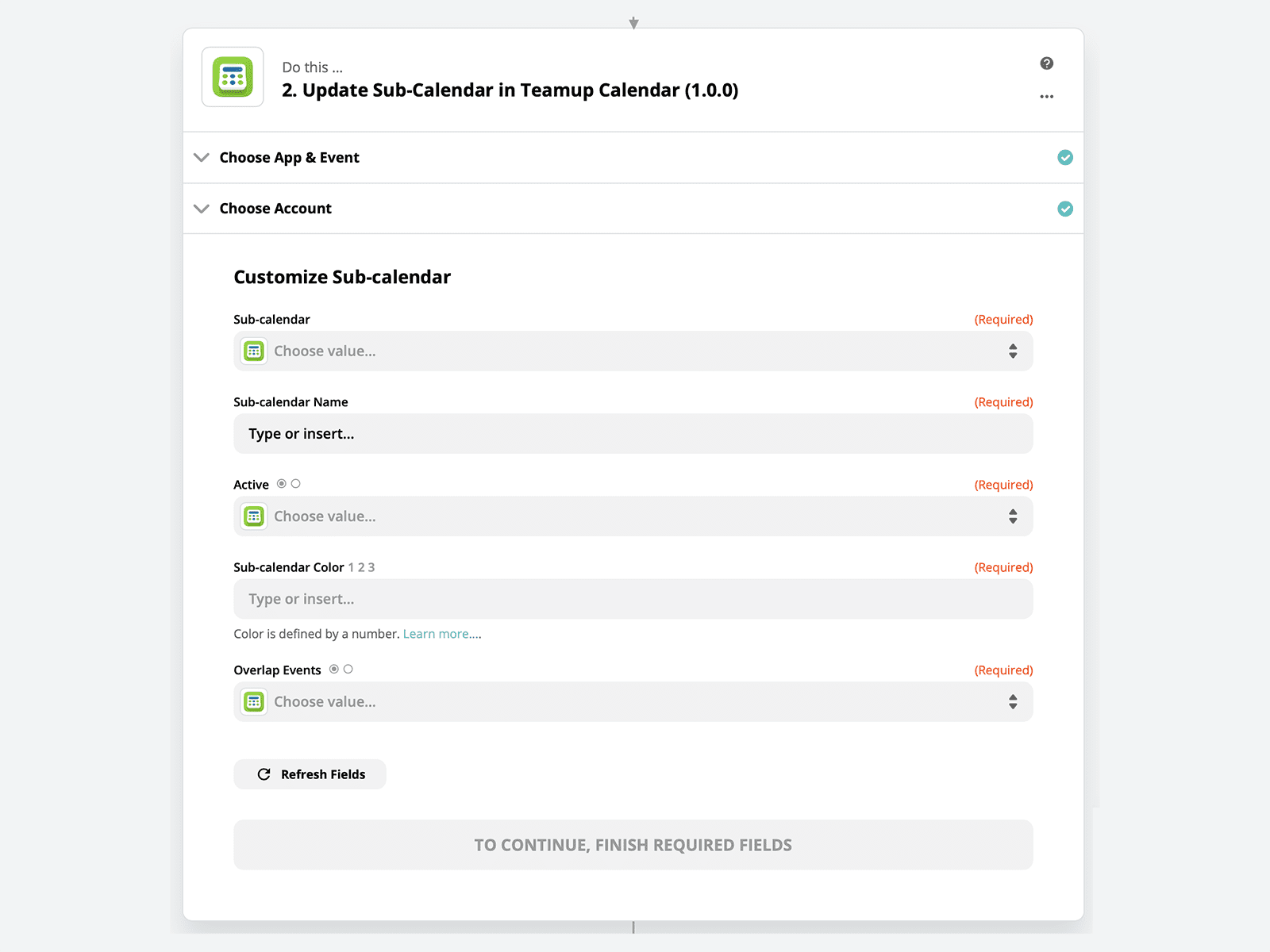Click the Sub-calendar Name label
This screenshot has height=952, width=1270.
291,402
